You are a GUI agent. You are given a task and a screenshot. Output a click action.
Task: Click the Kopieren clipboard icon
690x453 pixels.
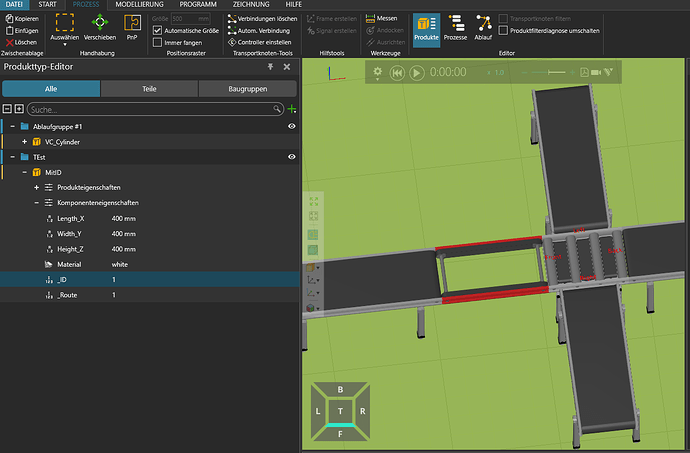(x=9, y=18)
